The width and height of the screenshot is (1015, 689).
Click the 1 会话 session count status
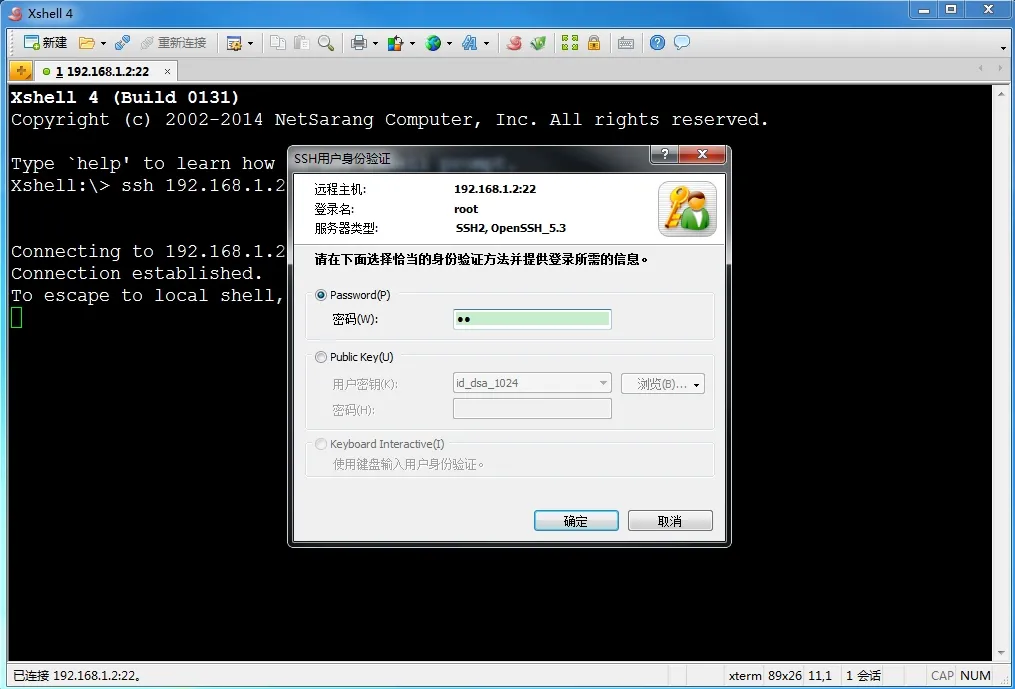863,675
